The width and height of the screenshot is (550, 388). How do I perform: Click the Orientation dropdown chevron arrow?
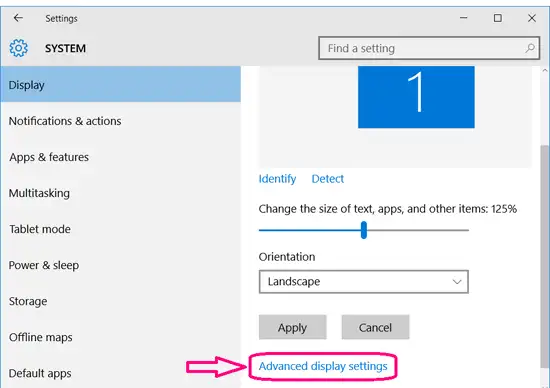[457, 282]
